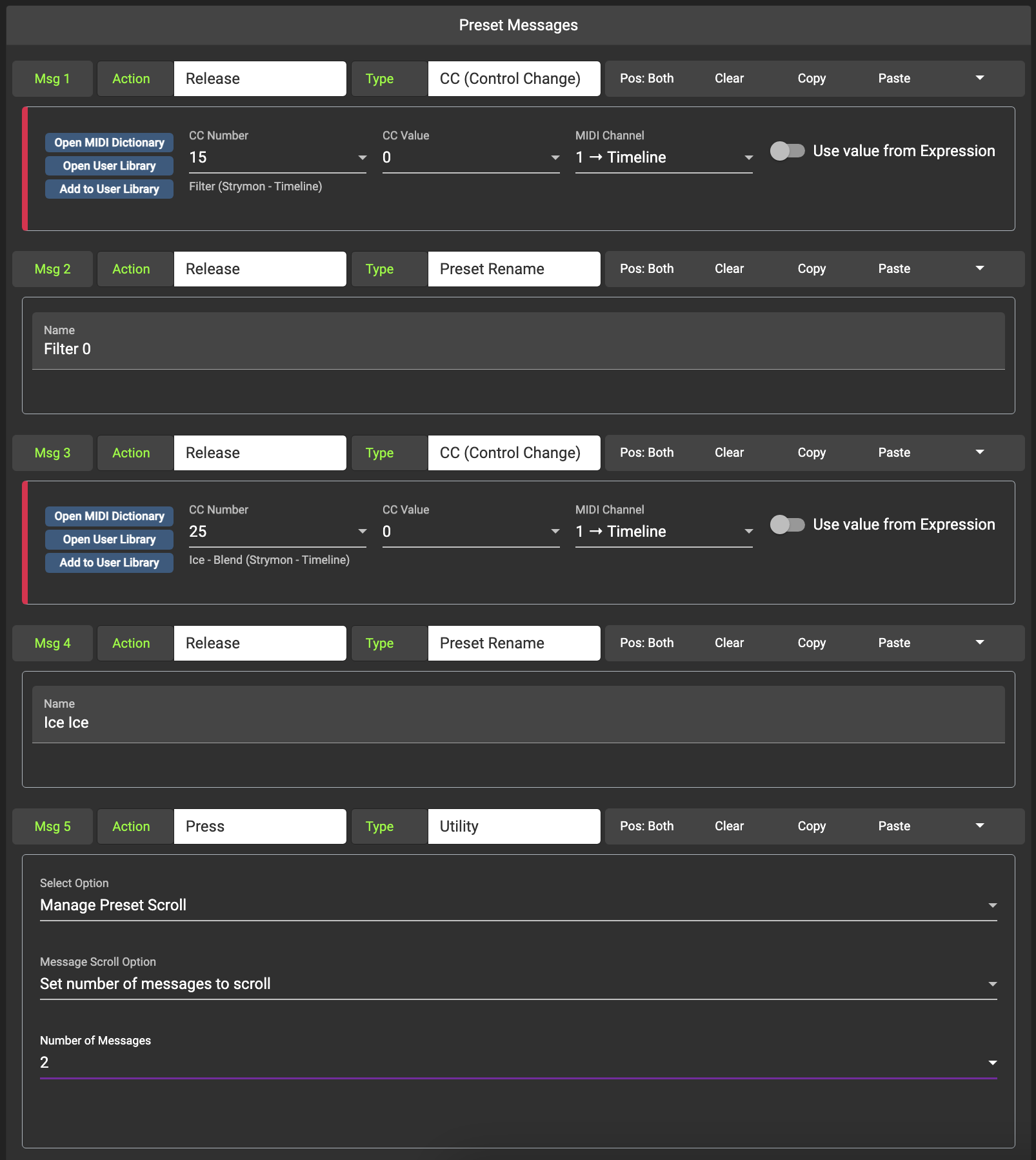Expand the Msg 5 row options arrow
The image size is (1036, 1160).
pos(979,826)
